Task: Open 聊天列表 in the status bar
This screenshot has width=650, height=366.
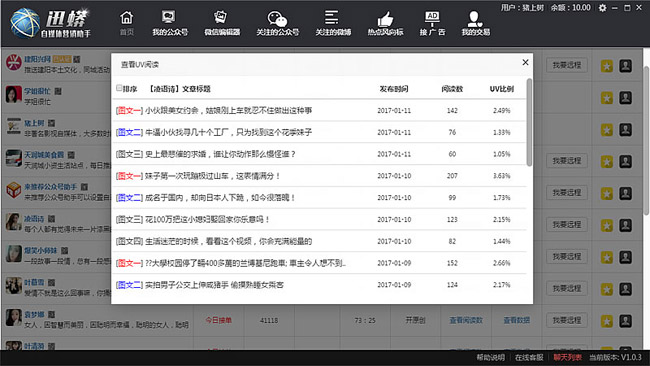Action: pos(568,357)
